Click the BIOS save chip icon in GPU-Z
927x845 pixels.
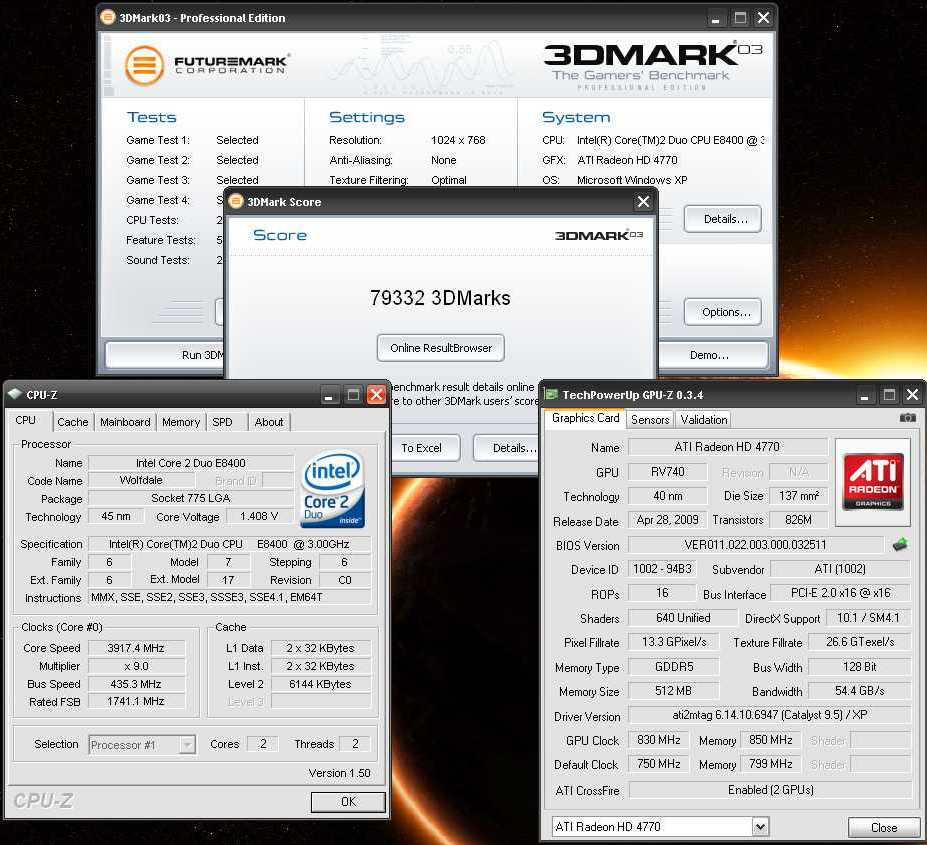[900, 544]
